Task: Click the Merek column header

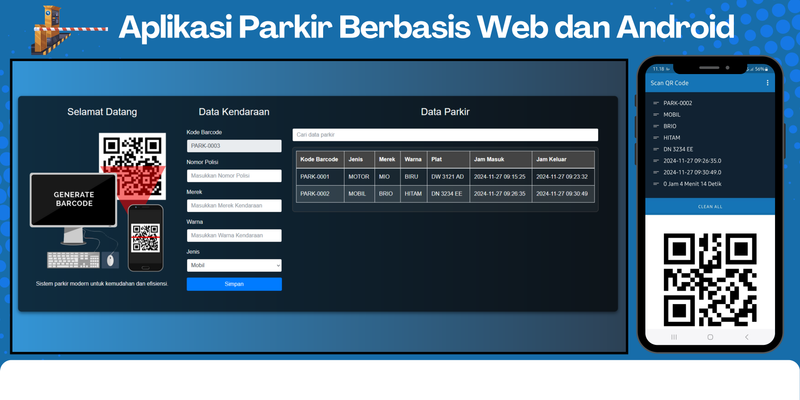Action: pos(387,159)
